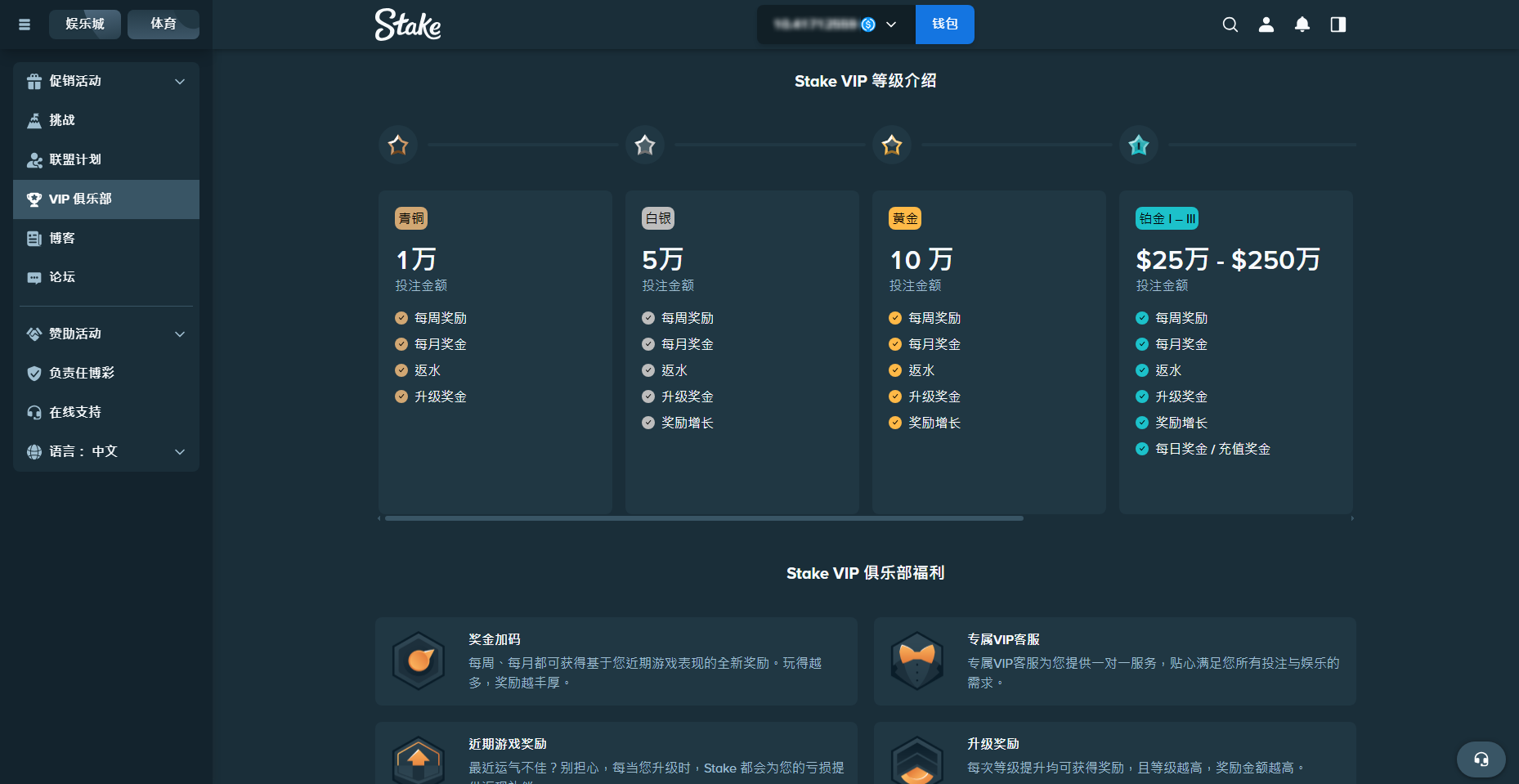
Task: Open 在线支持 live support
Action: 106,412
